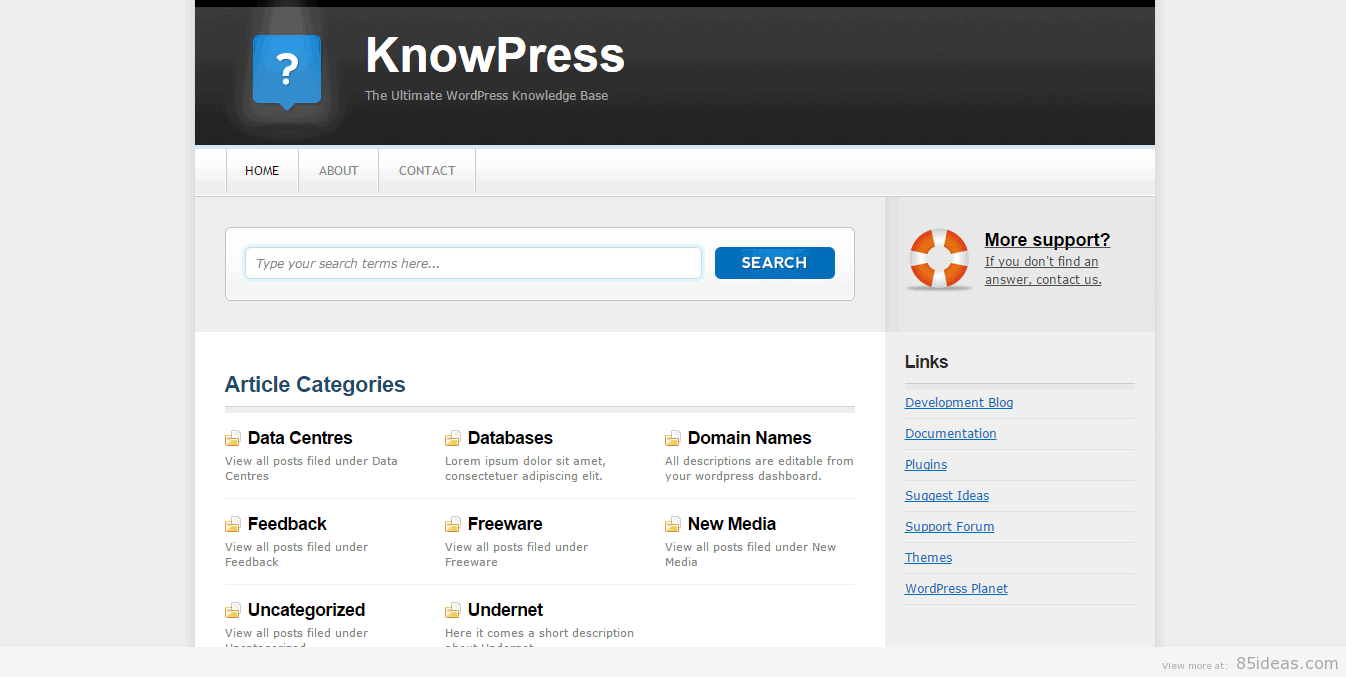Screen dimensions: 1346x677
Task: Click folder icon beside Uncategorized
Action: 233,610
